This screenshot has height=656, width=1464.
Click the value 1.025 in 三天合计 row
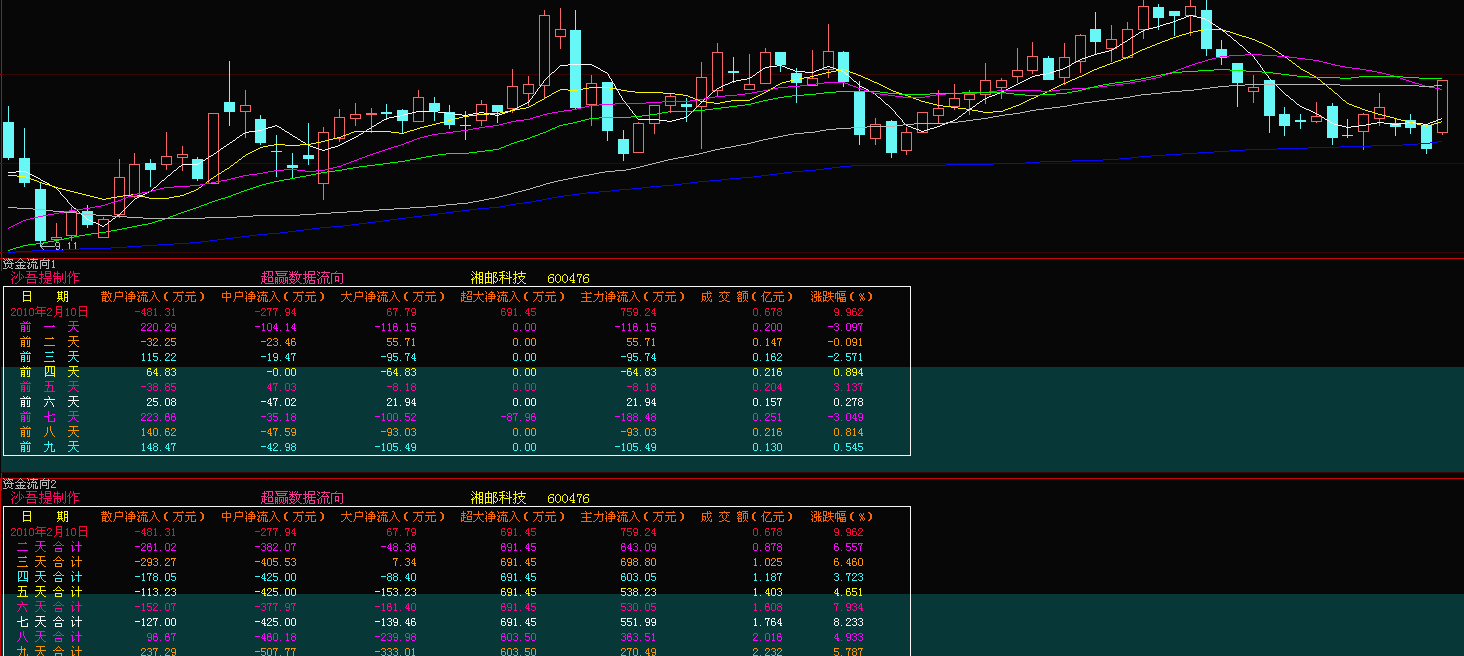tap(767, 562)
